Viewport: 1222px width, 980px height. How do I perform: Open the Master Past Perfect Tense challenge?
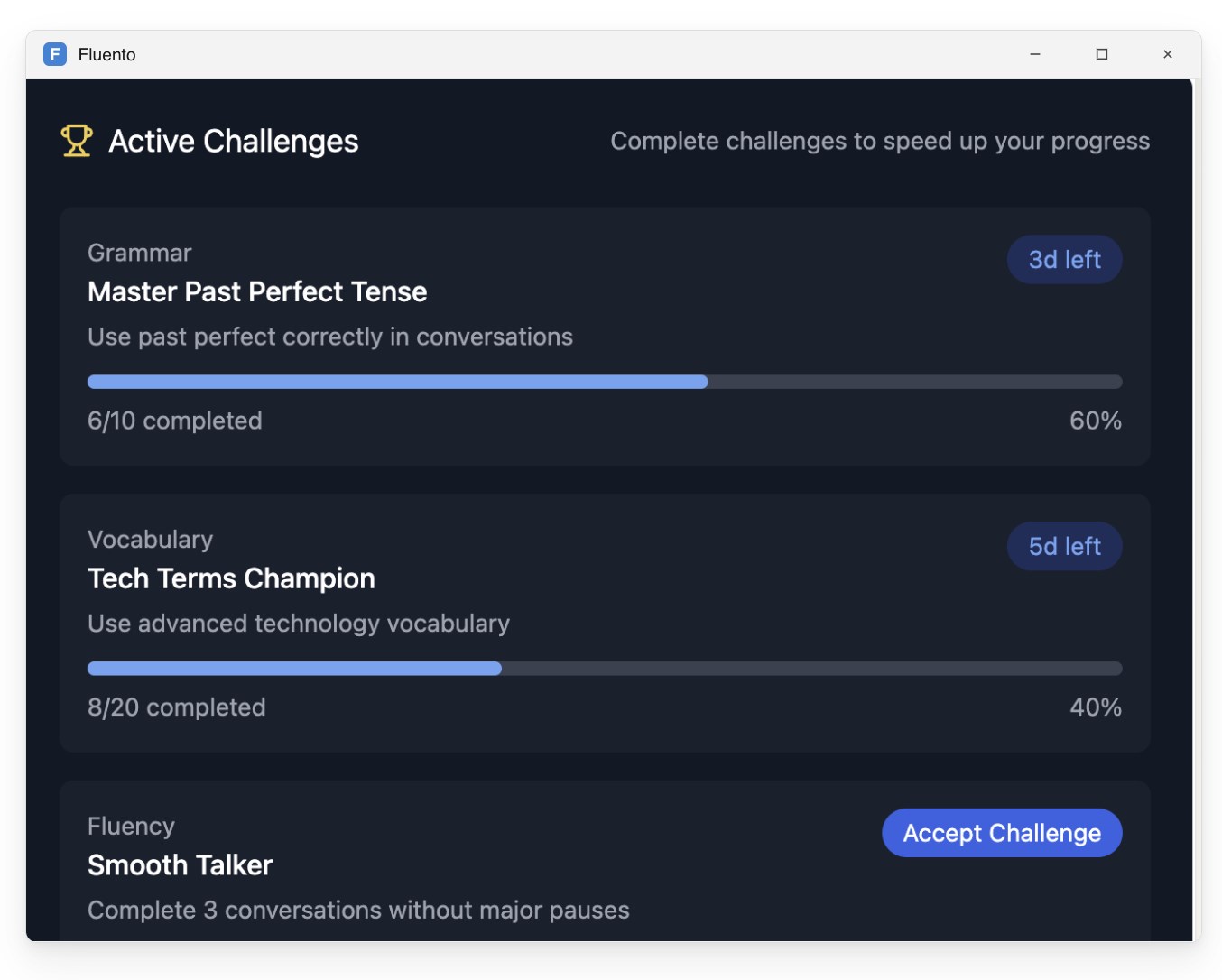point(257,292)
